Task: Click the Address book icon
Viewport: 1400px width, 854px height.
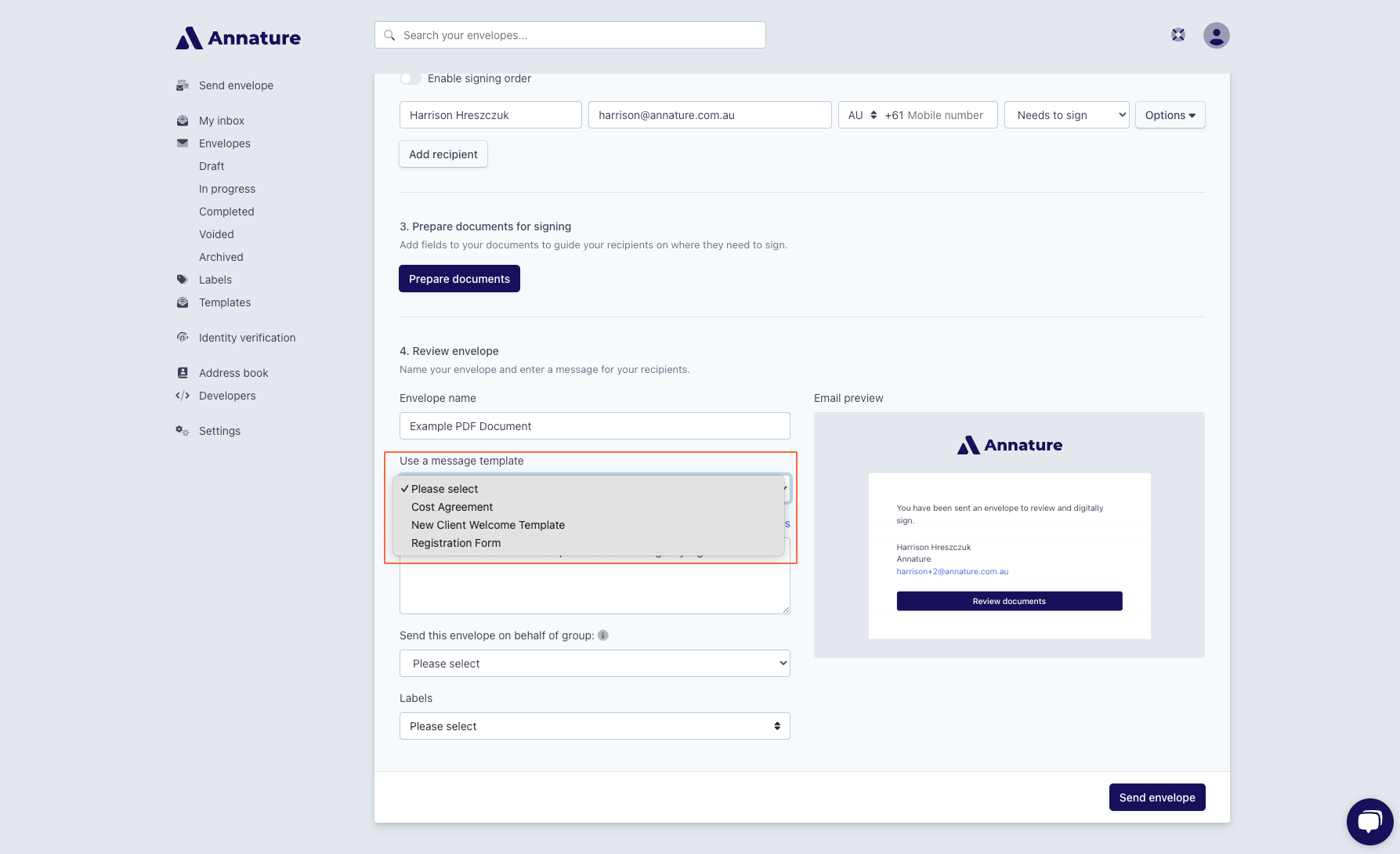Action: click(183, 373)
